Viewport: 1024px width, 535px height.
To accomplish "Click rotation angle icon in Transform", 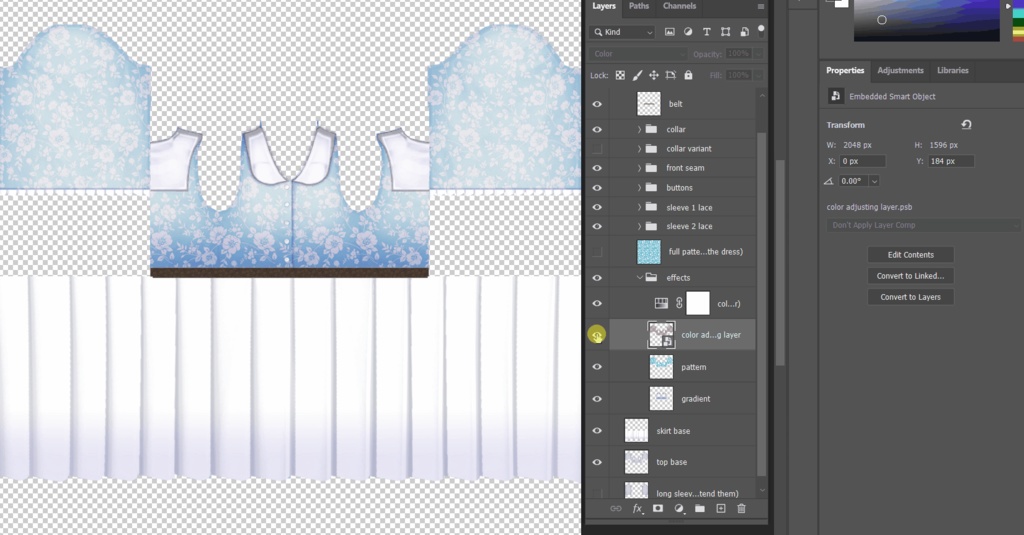I will pyautogui.click(x=829, y=181).
